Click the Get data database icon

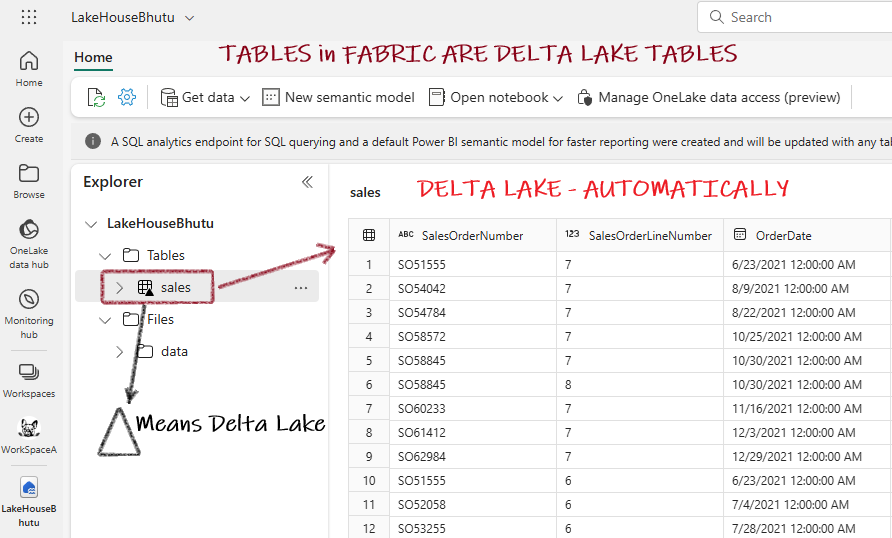pyautogui.click(x=169, y=98)
